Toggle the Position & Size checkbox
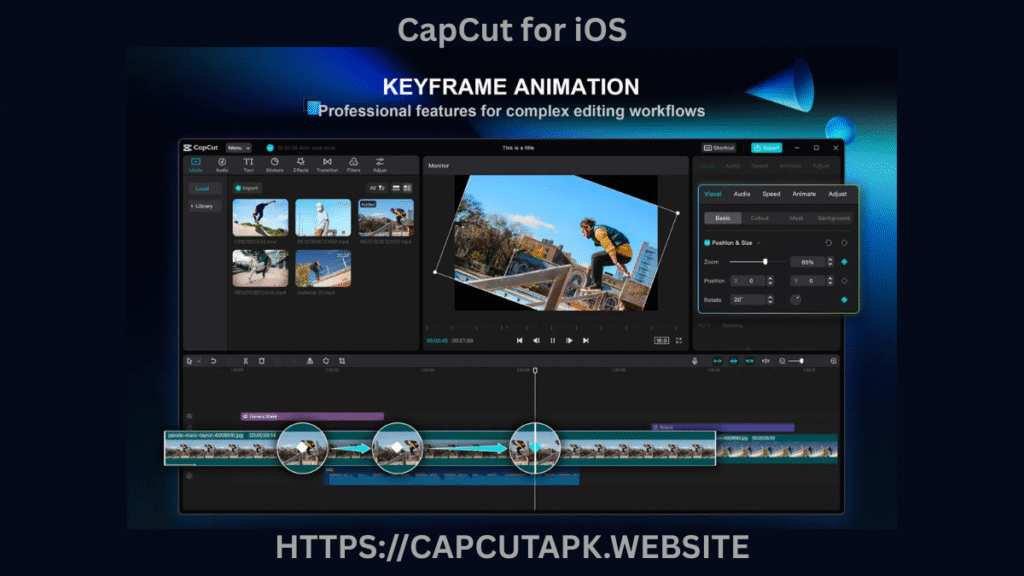The width and height of the screenshot is (1024, 576). [x=707, y=242]
